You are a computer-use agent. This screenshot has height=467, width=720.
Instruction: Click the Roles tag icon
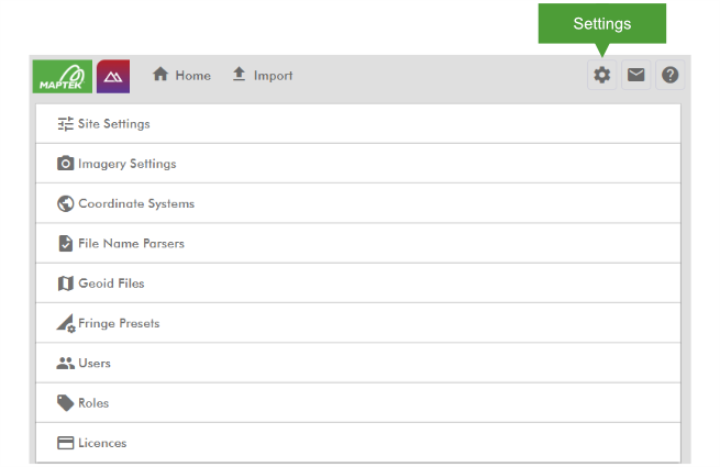pyautogui.click(x=66, y=404)
